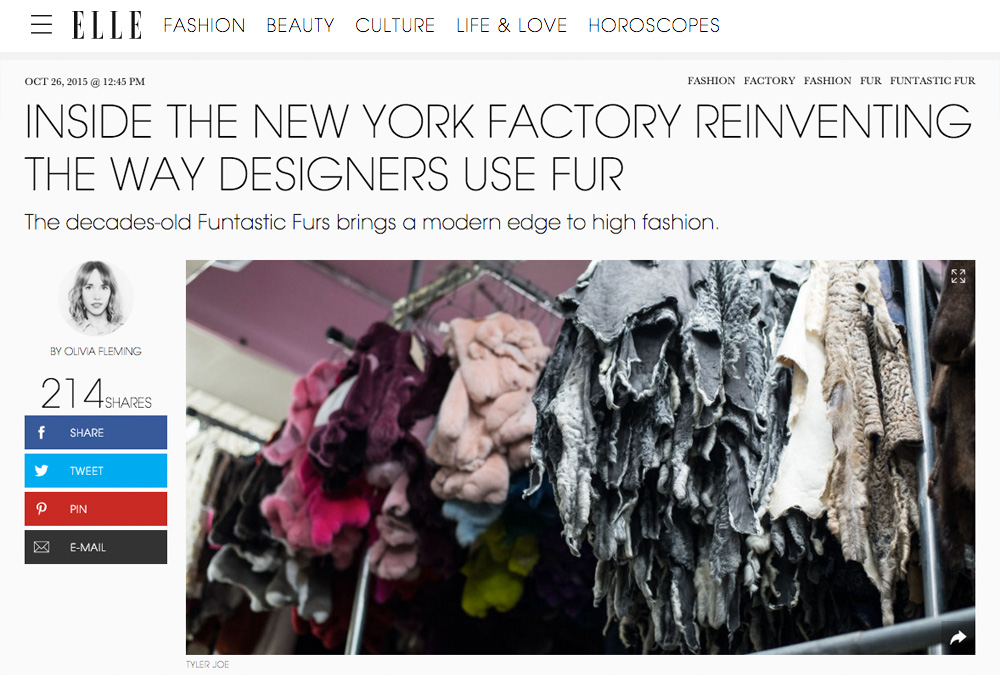The height and width of the screenshot is (678, 1000).
Task: Click the FACTORY tag link
Action: pos(769,81)
